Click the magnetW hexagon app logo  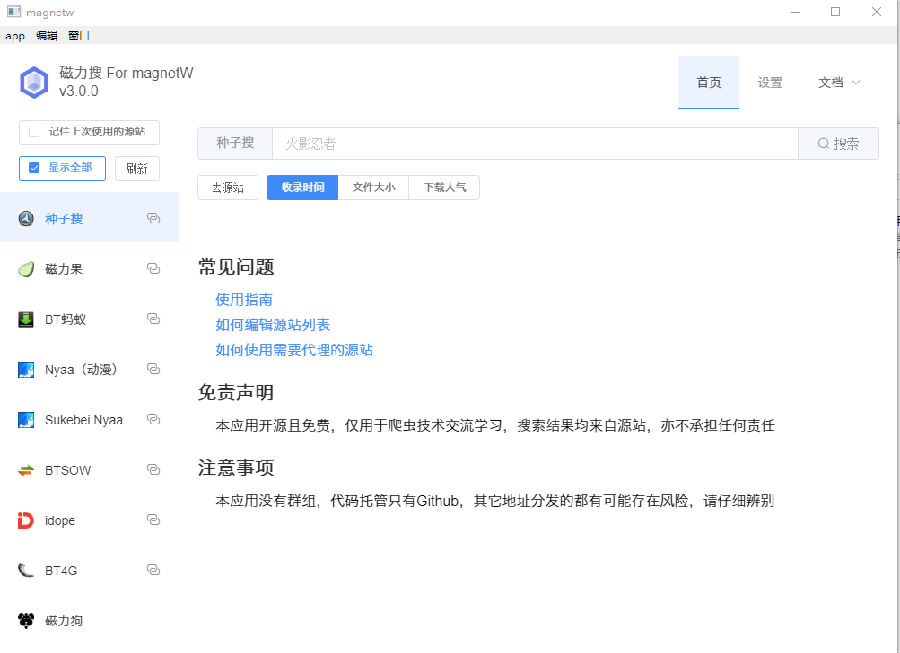tap(34, 83)
